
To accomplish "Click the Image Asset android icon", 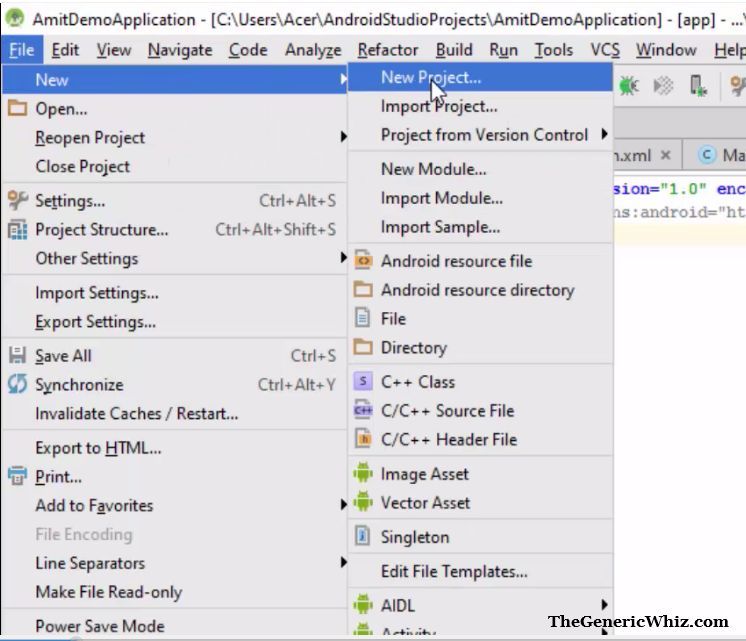I will point(363,473).
